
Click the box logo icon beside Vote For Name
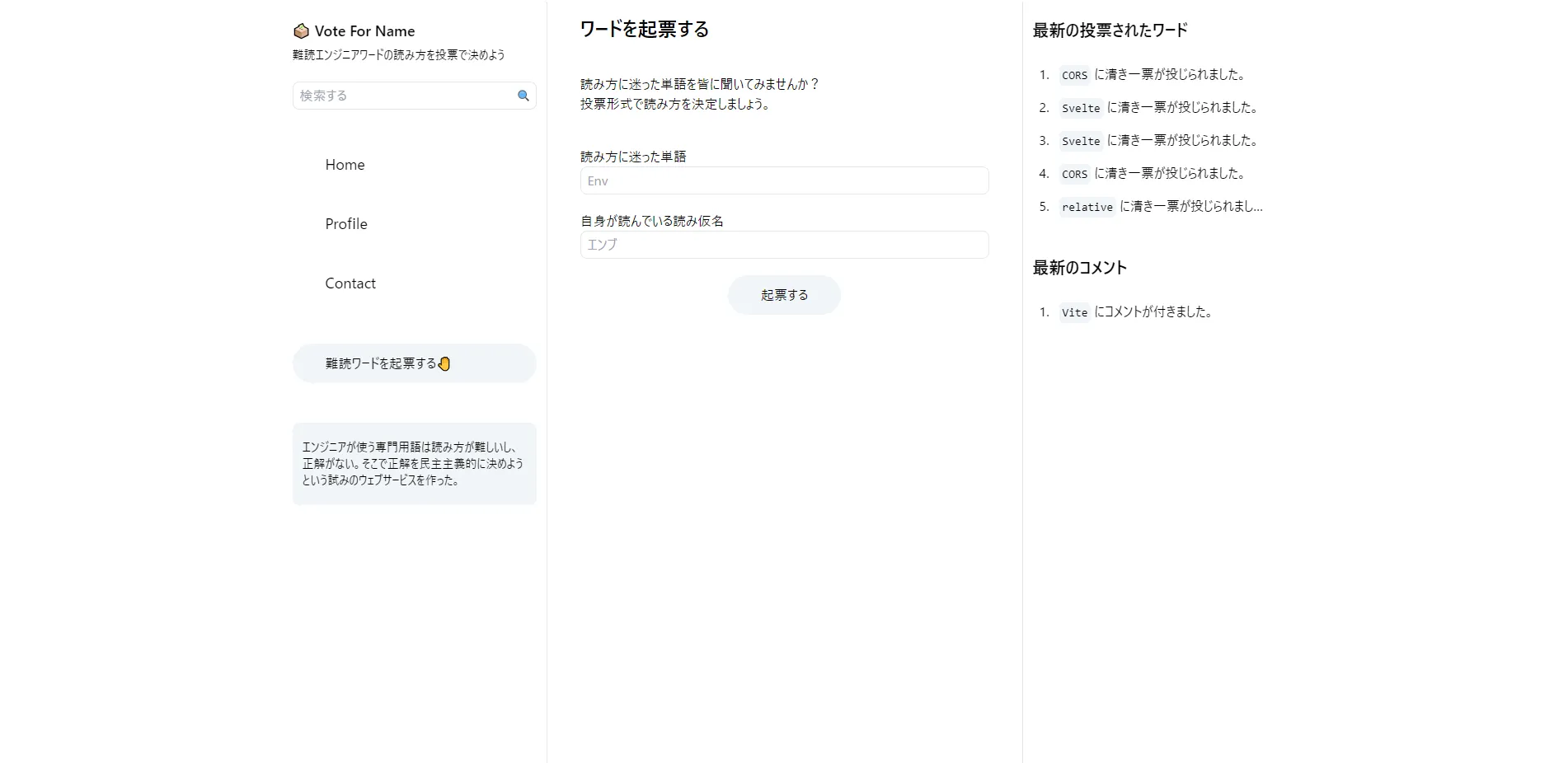pyautogui.click(x=301, y=31)
